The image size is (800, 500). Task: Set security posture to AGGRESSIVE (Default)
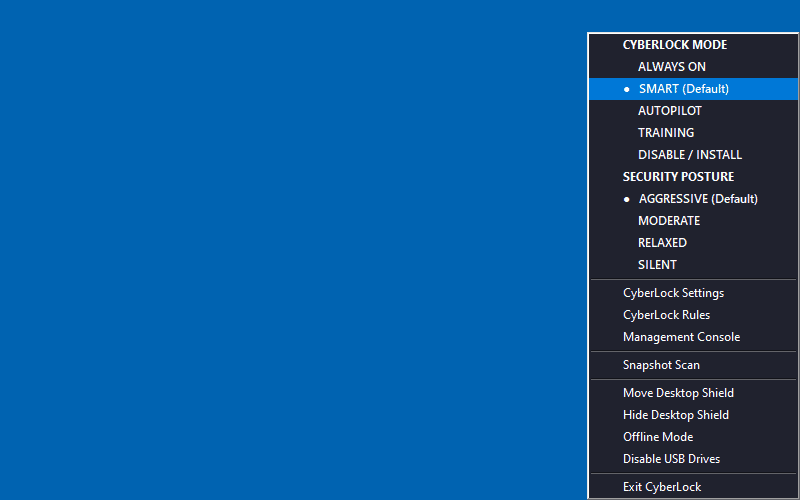(698, 199)
